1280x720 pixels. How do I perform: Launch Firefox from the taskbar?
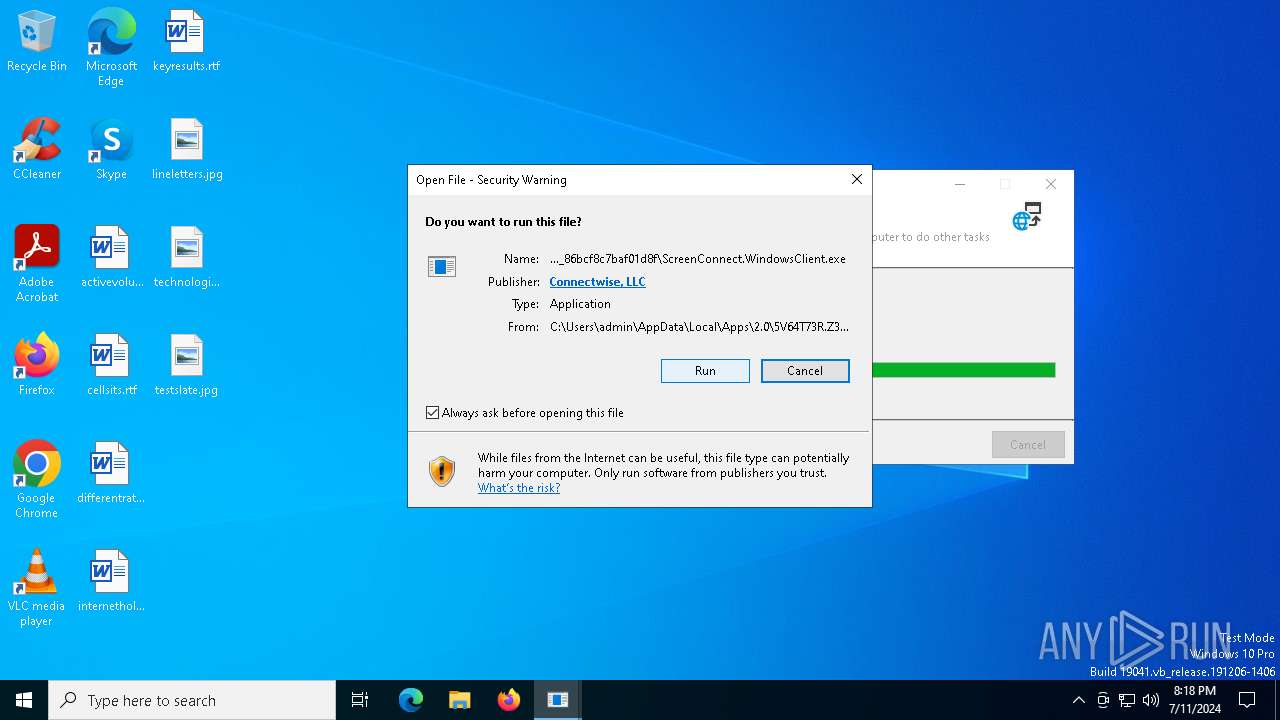508,700
